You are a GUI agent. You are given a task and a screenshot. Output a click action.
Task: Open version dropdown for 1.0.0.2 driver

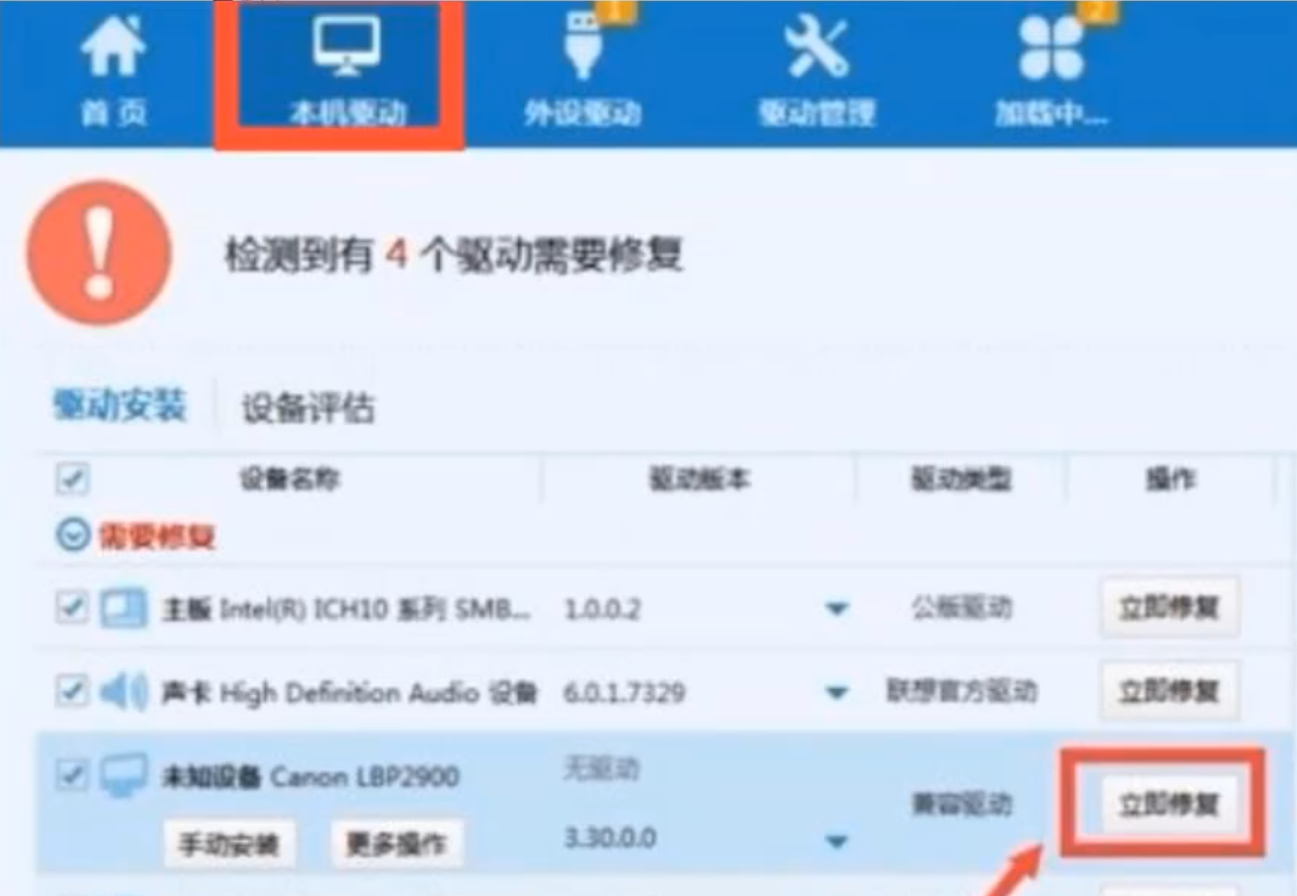(x=836, y=608)
